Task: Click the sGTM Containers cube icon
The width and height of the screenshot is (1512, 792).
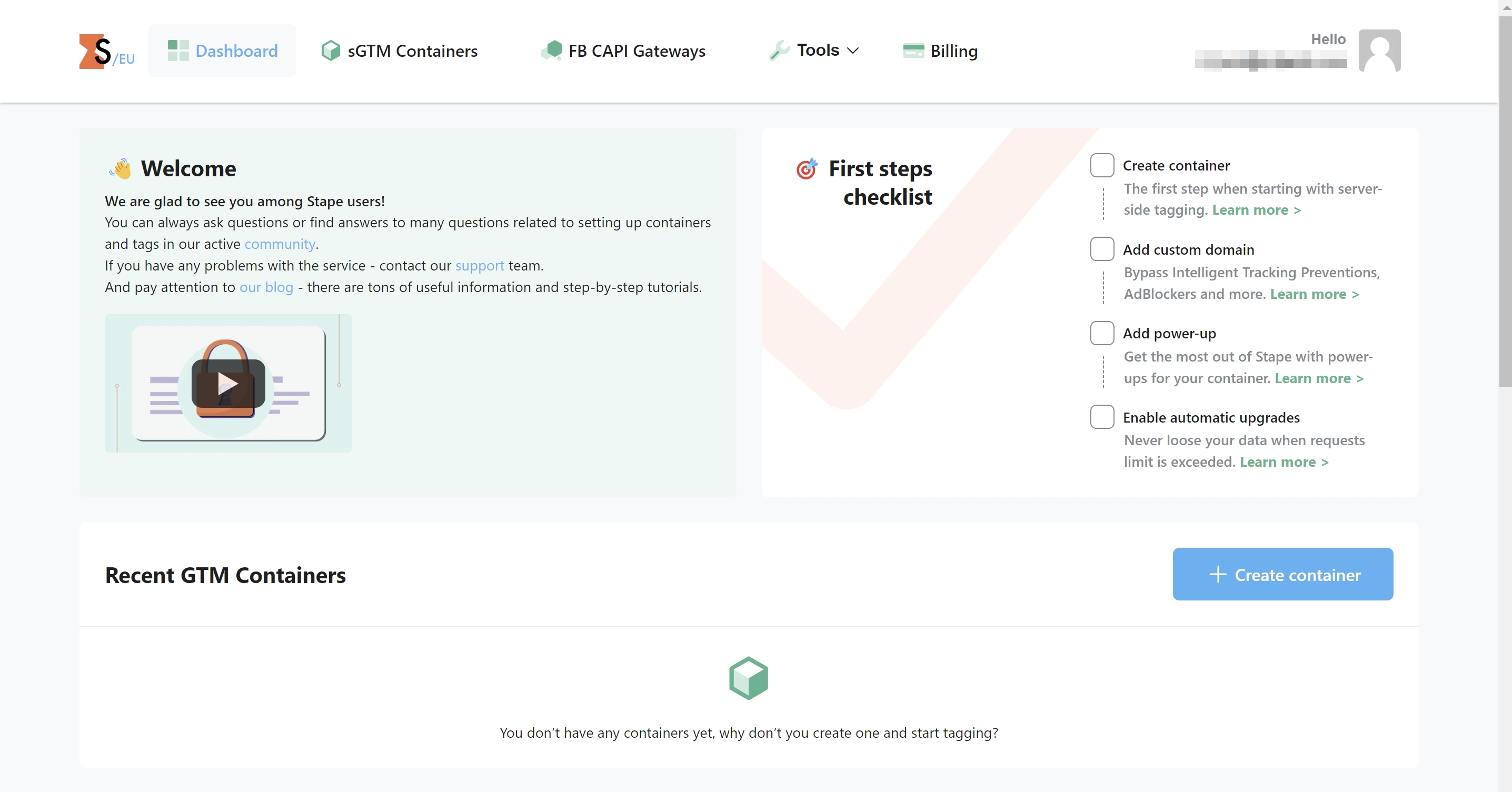Action: point(331,51)
